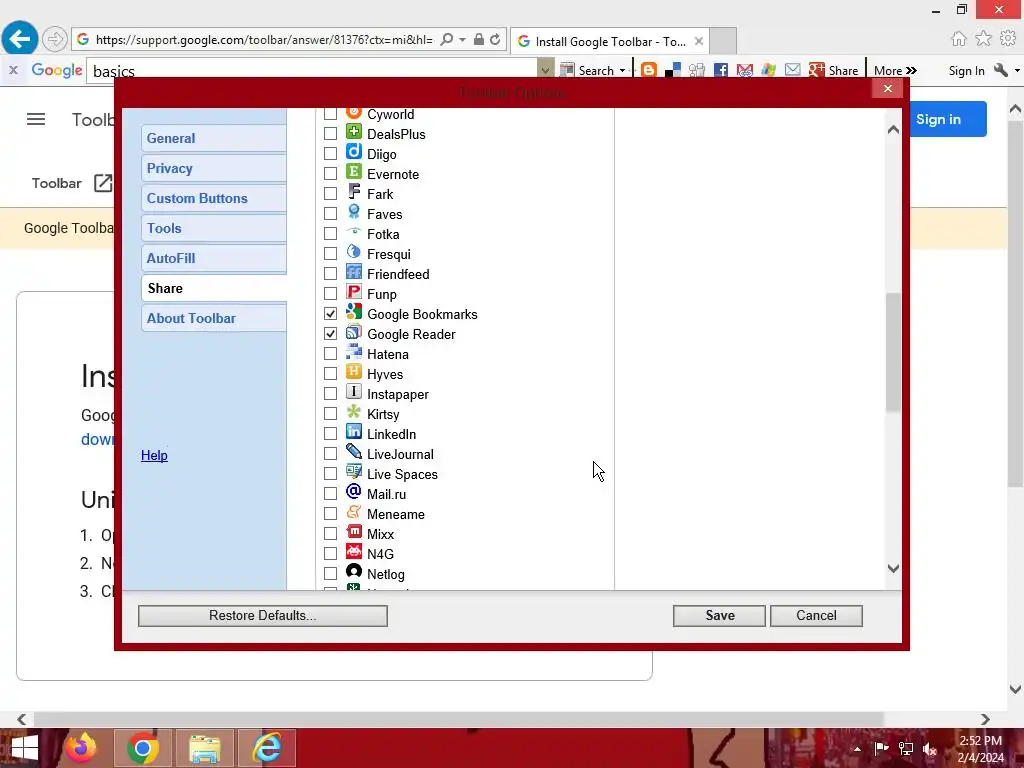Check the Fark checkbox

tap(330, 194)
